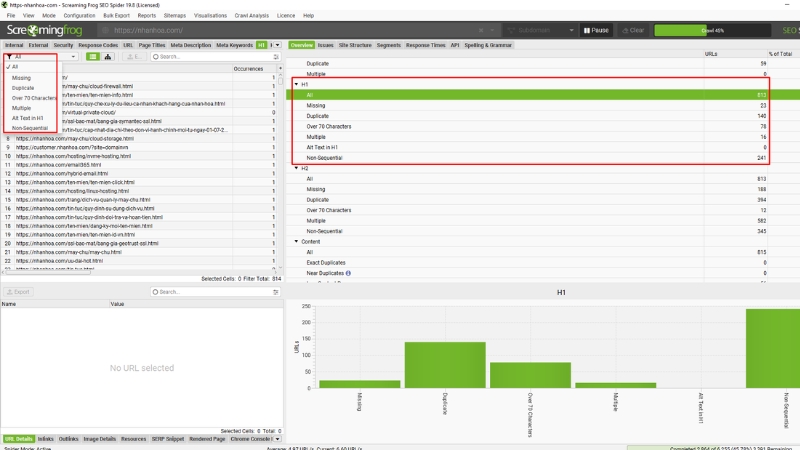Click the Screaming Frog logo
This screenshot has height=450, width=800.
[x=44, y=30]
